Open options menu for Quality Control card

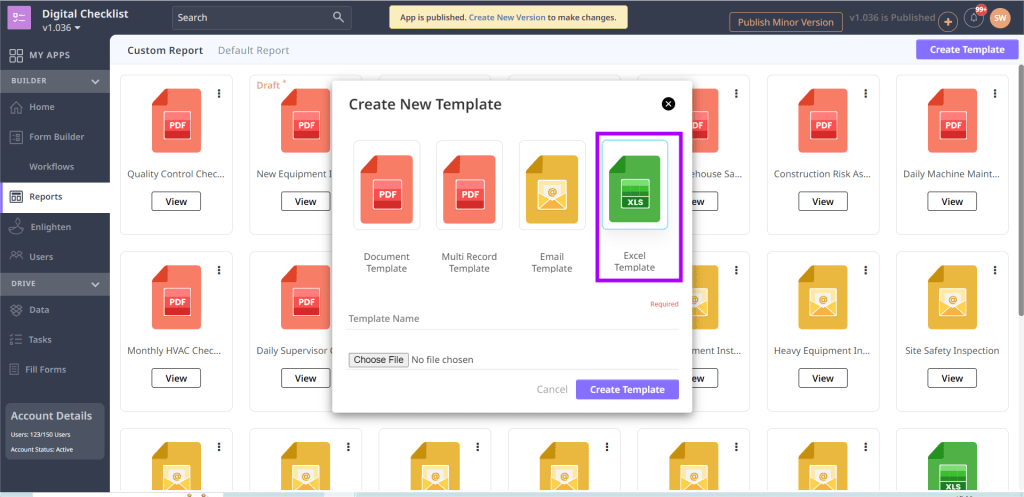coord(219,94)
